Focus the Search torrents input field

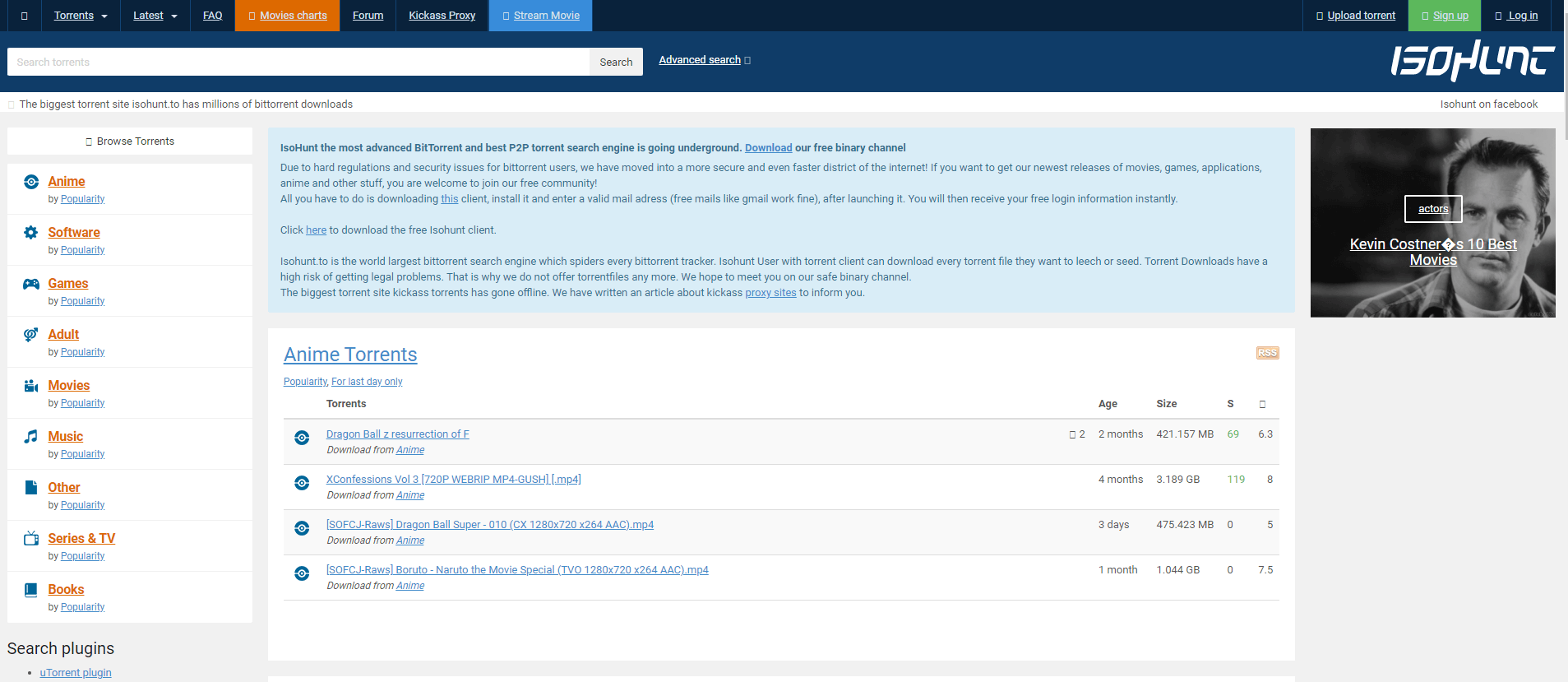298,62
